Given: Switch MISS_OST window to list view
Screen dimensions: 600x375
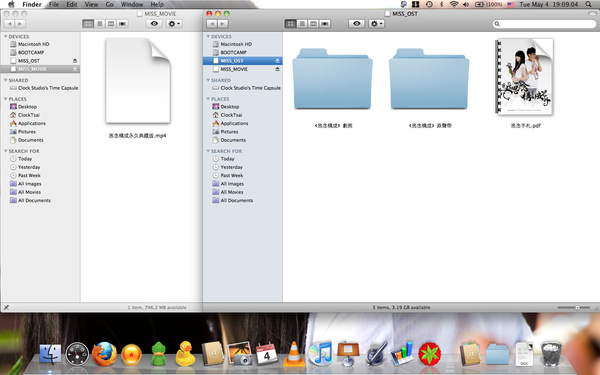Looking at the screenshot, I should (302, 24).
